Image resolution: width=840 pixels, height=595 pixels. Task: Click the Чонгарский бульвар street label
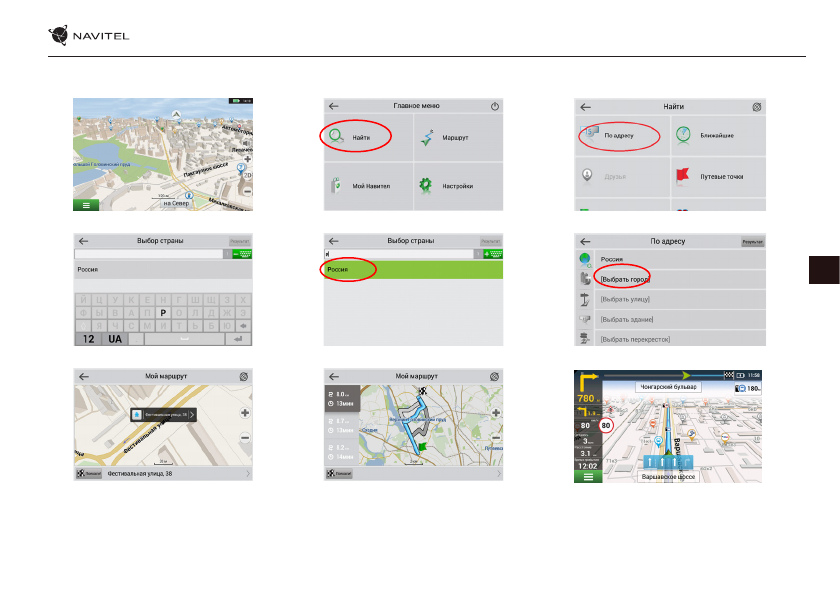(669, 387)
